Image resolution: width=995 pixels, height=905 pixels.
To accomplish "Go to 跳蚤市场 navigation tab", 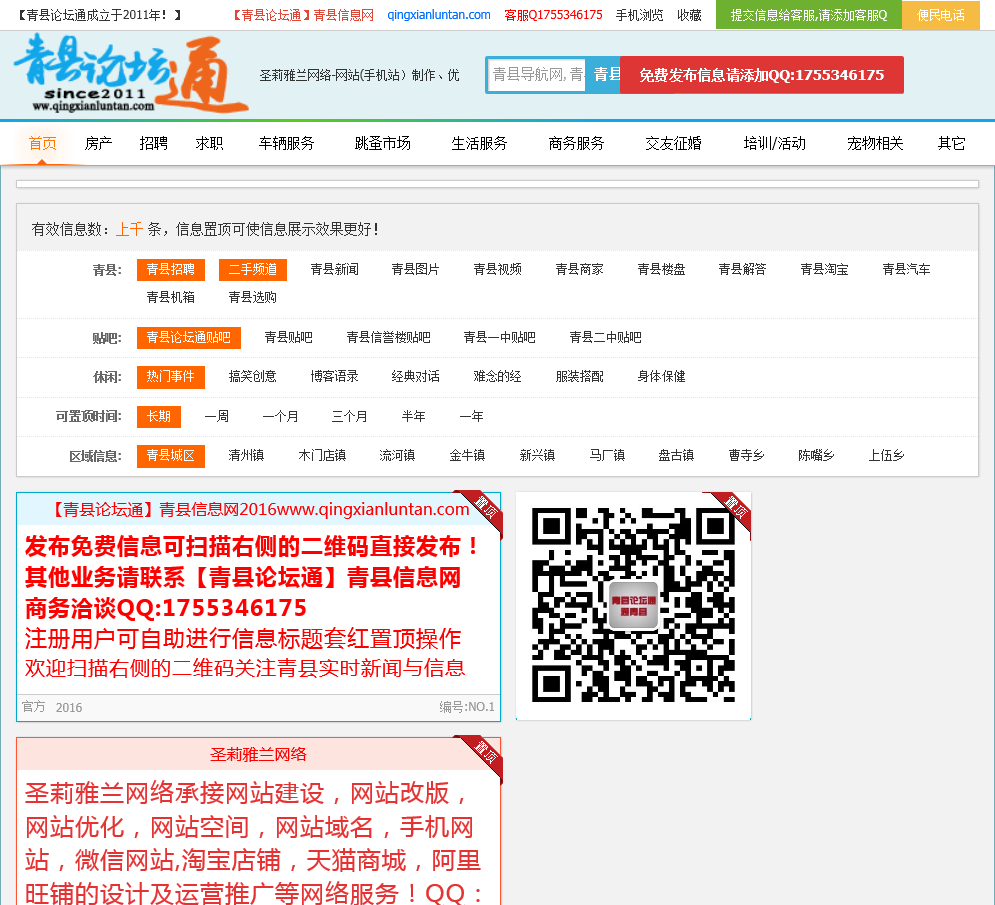I will 383,143.
